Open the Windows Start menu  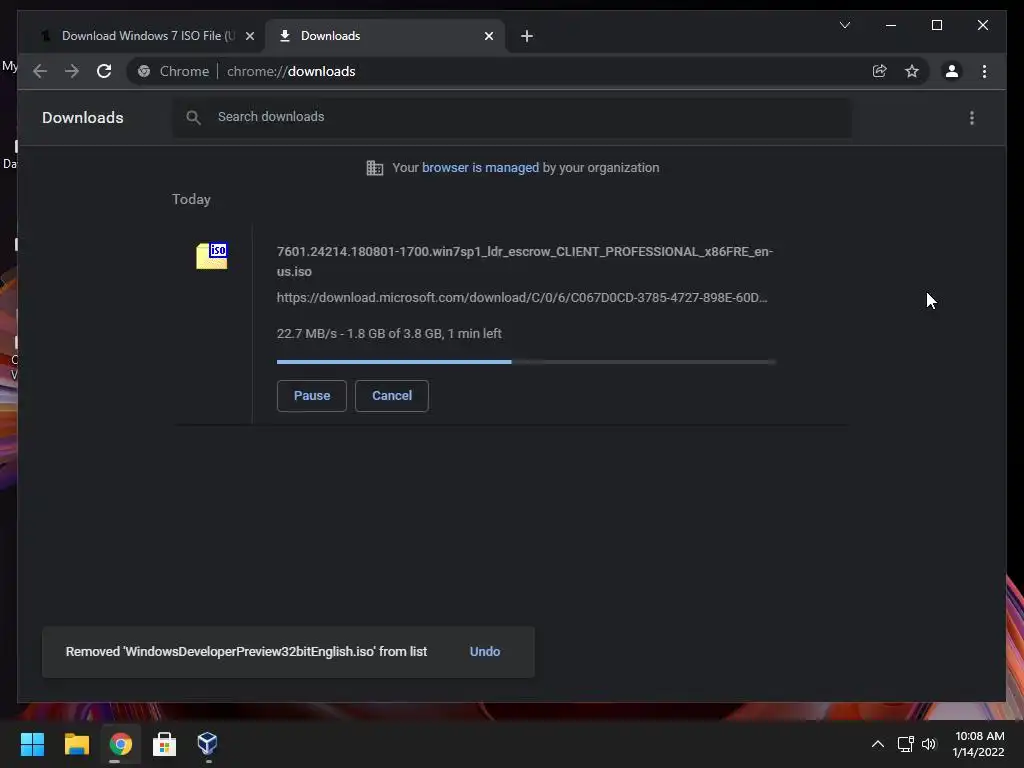tap(32, 744)
